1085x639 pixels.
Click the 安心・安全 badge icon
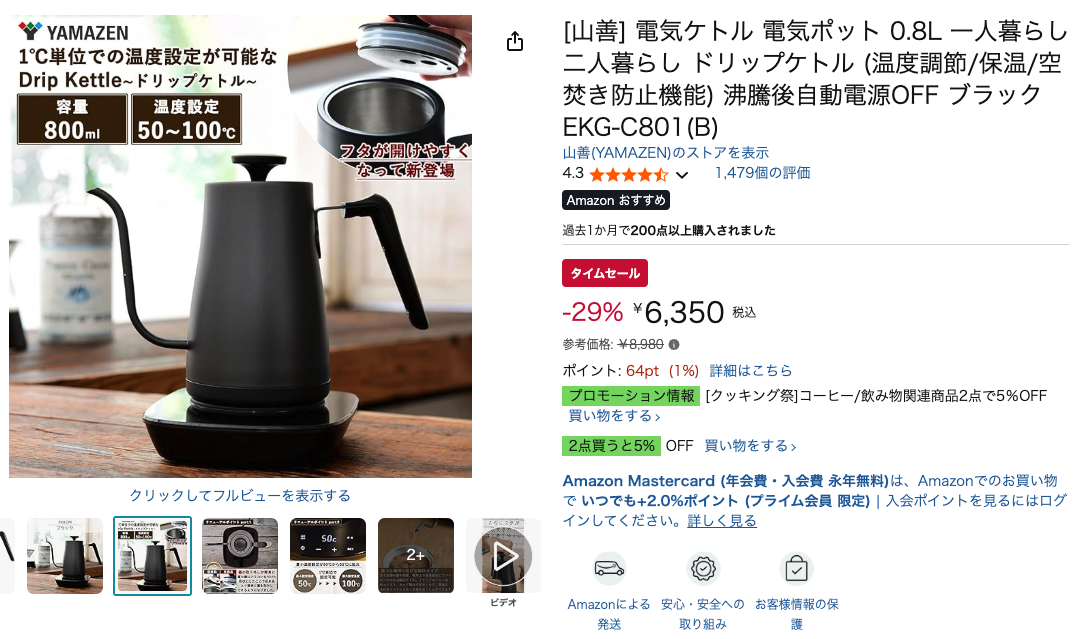click(x=703, y=569)
